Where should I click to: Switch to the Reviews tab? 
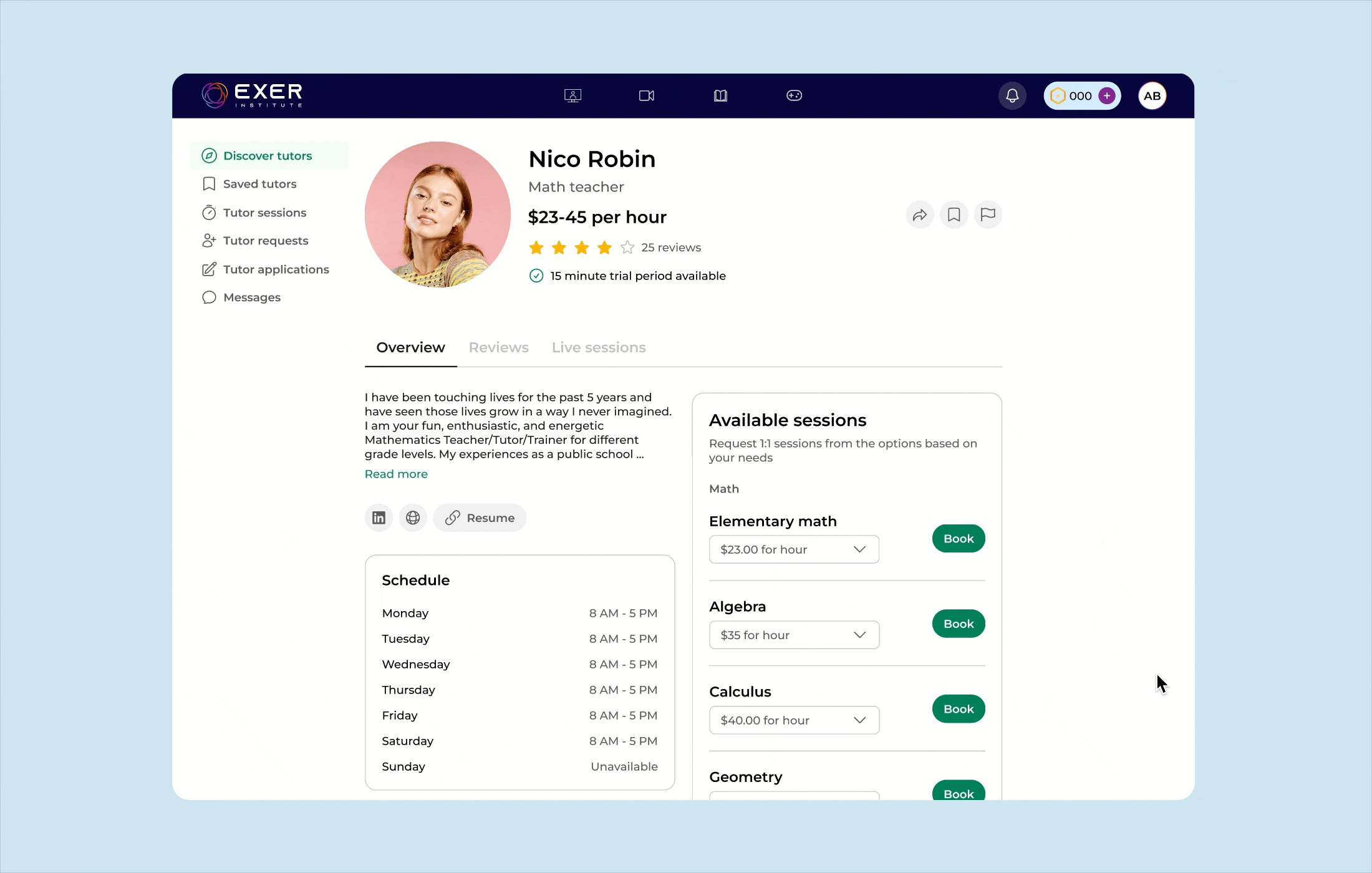point(498,347)
